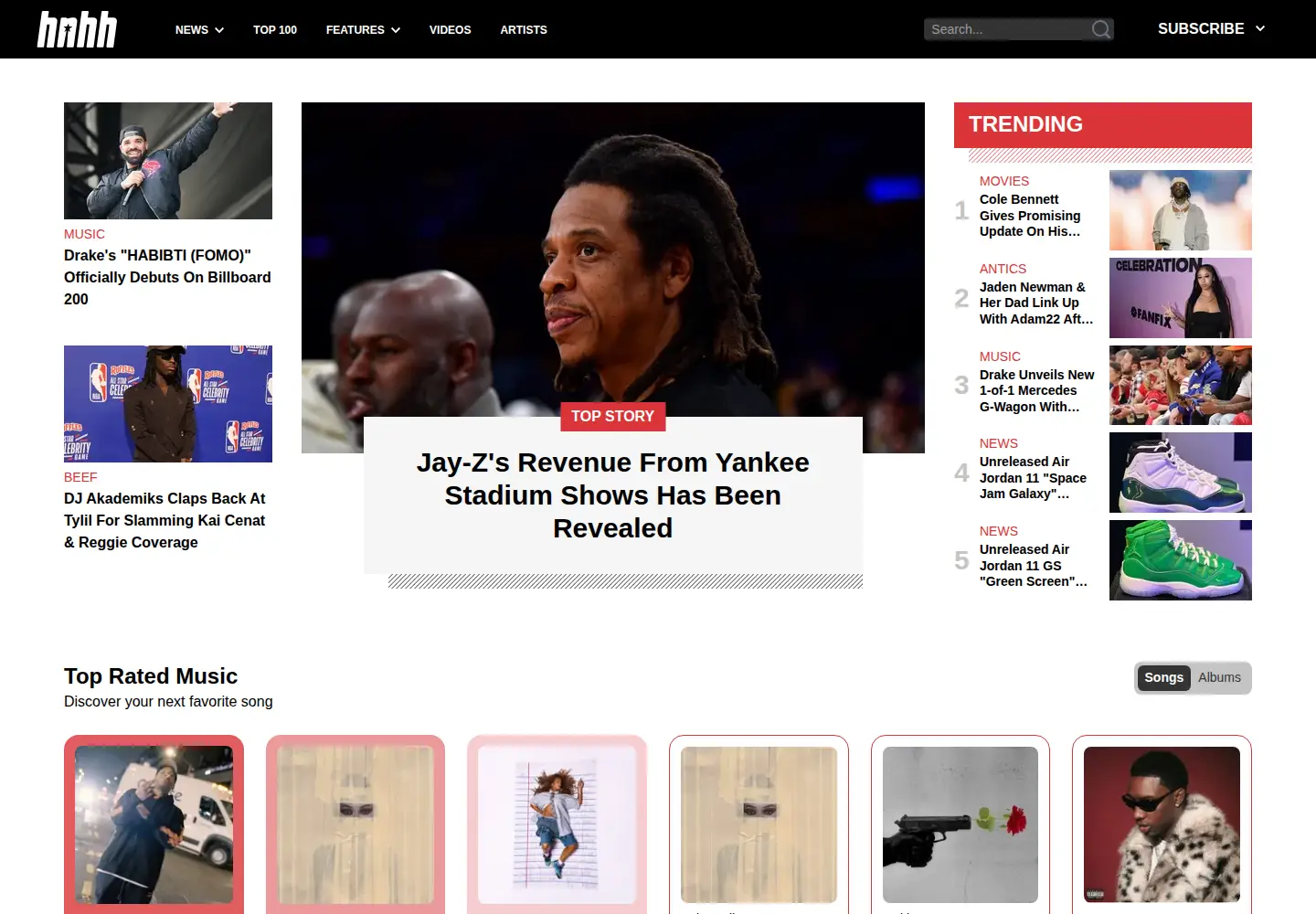Image resolution: width=1316 pixels, height=914 pixels.
Task: Go to the VIDEOS section
Action: click(451, 30)
